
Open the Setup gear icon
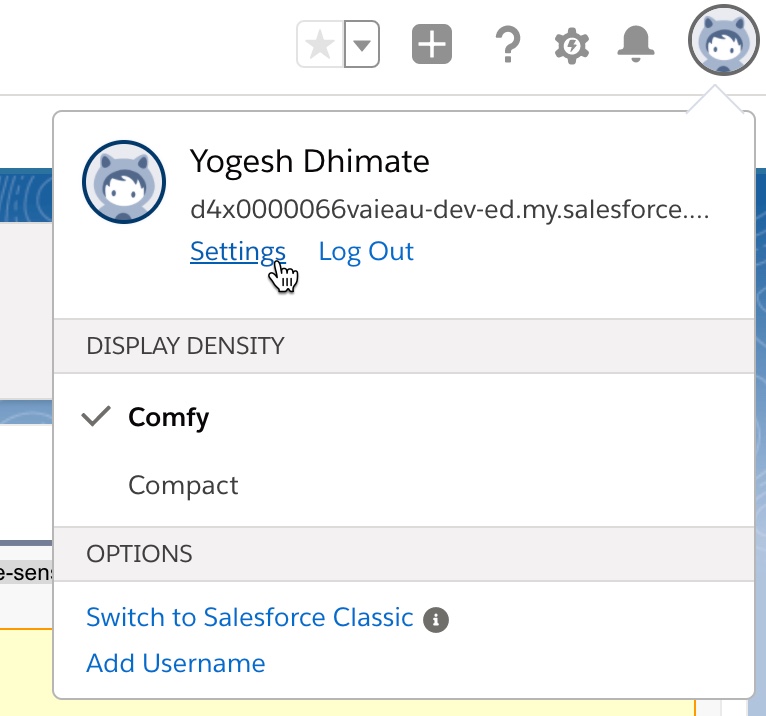[x=572, y=46]
